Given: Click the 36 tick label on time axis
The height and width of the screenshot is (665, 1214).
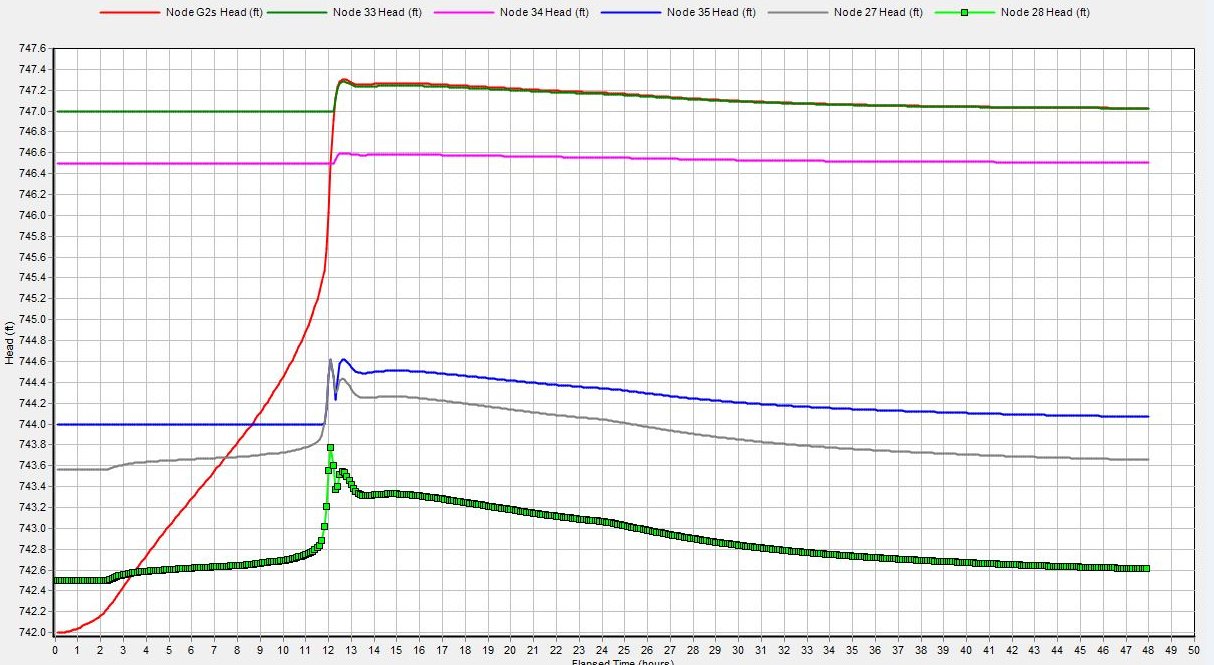Looking at the screenshot, I should 875,648.
